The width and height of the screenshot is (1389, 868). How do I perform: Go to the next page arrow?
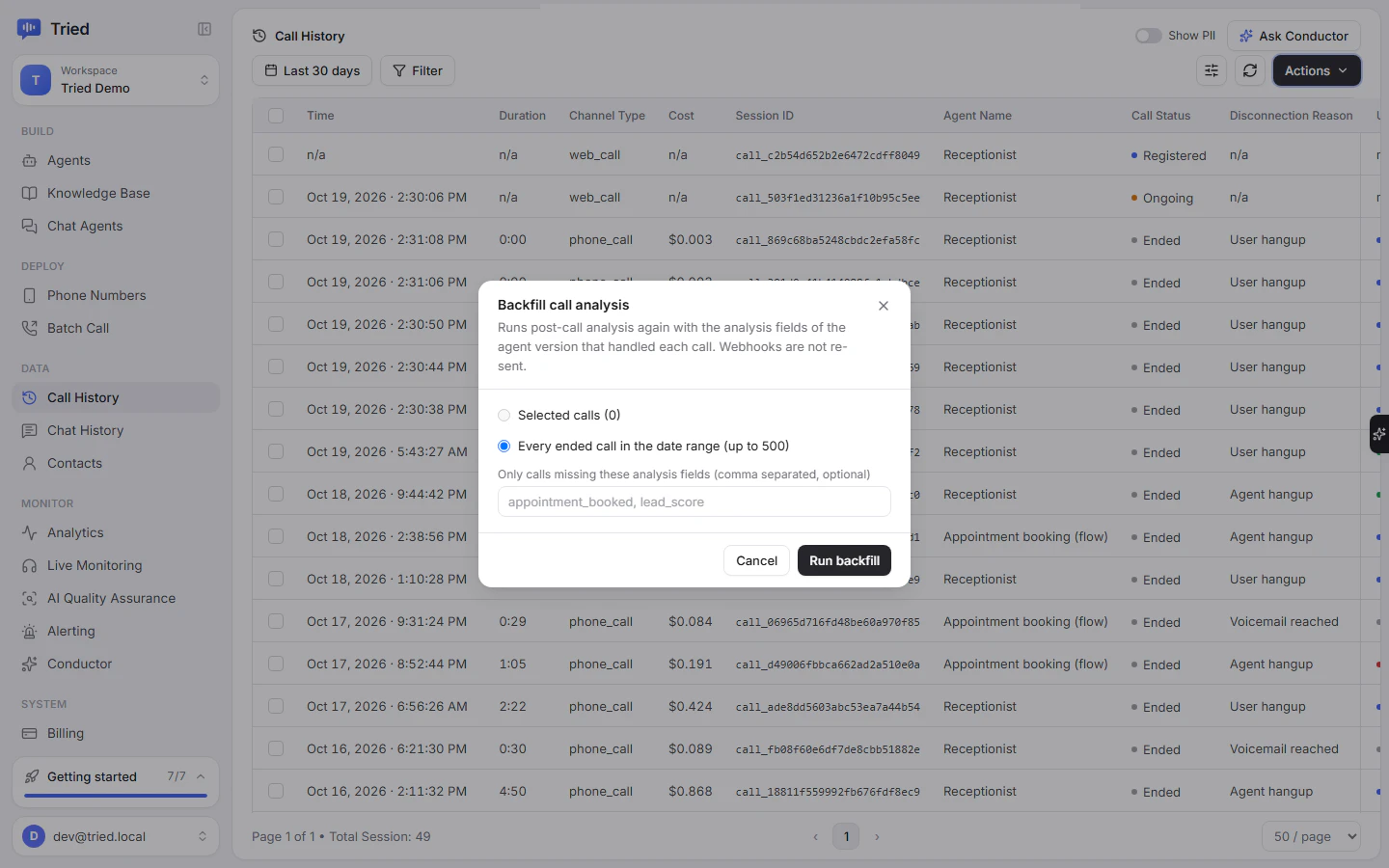coord(877,837)
